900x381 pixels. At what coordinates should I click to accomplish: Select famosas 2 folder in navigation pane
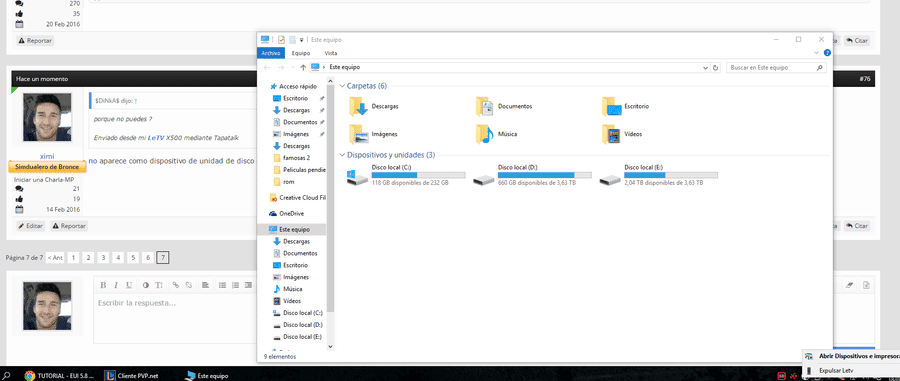tap(292, 158)
